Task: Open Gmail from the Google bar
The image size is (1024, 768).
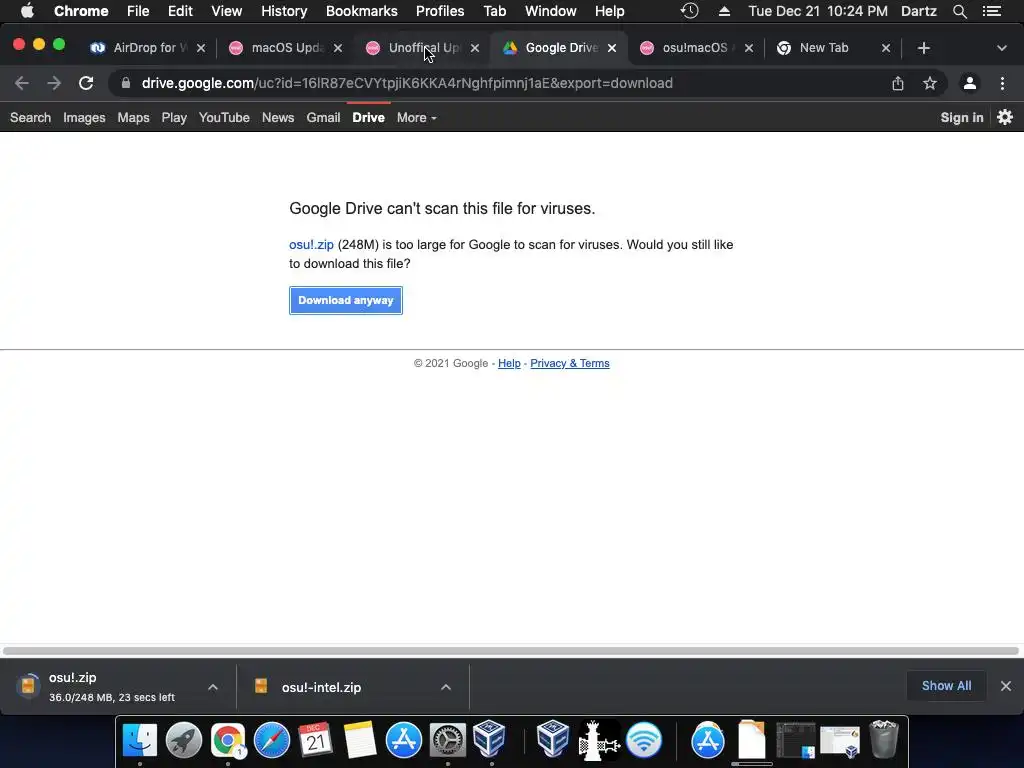Action: (x=323, y=118)
